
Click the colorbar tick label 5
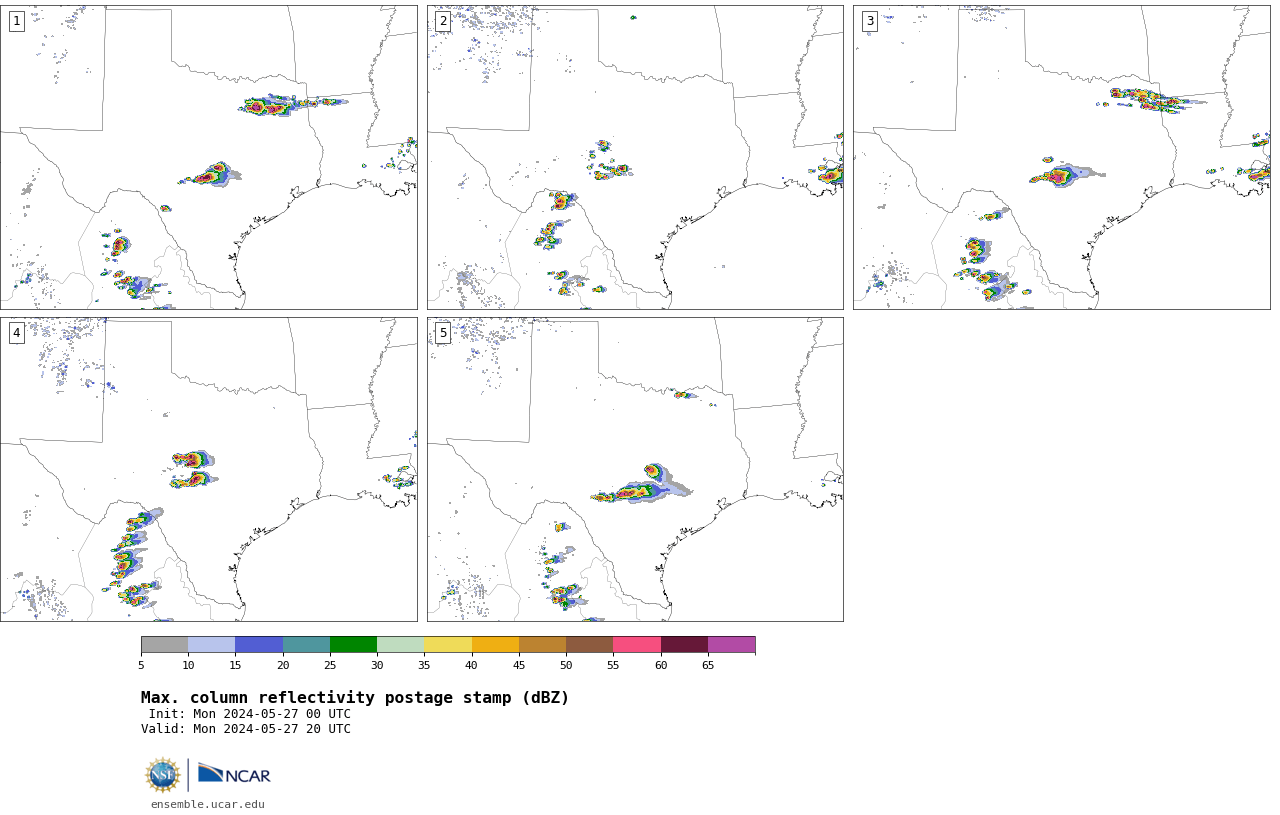(141, 666)
